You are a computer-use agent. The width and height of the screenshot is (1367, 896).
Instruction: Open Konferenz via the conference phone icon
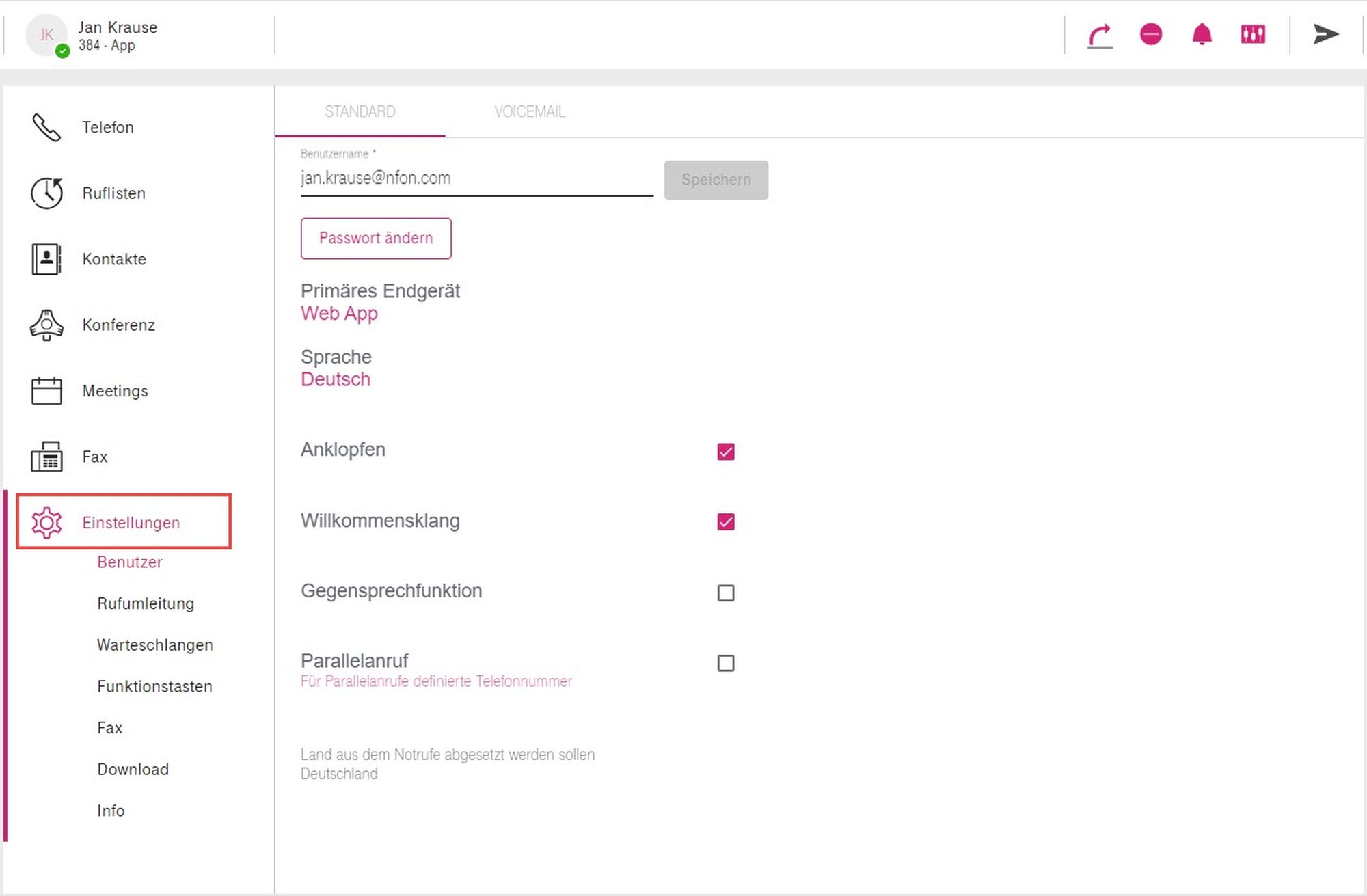[46, 325]
